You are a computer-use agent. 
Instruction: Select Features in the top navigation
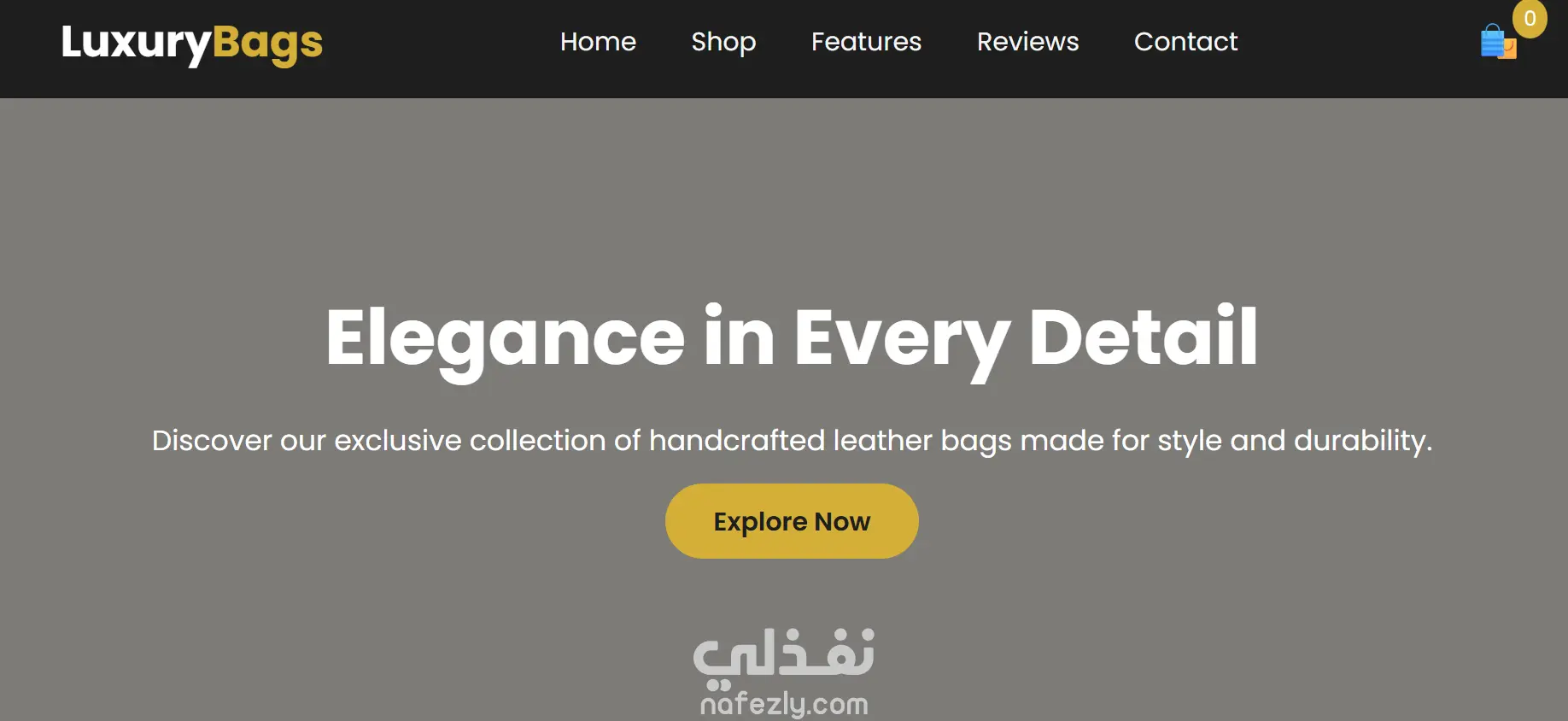point(866,42)
